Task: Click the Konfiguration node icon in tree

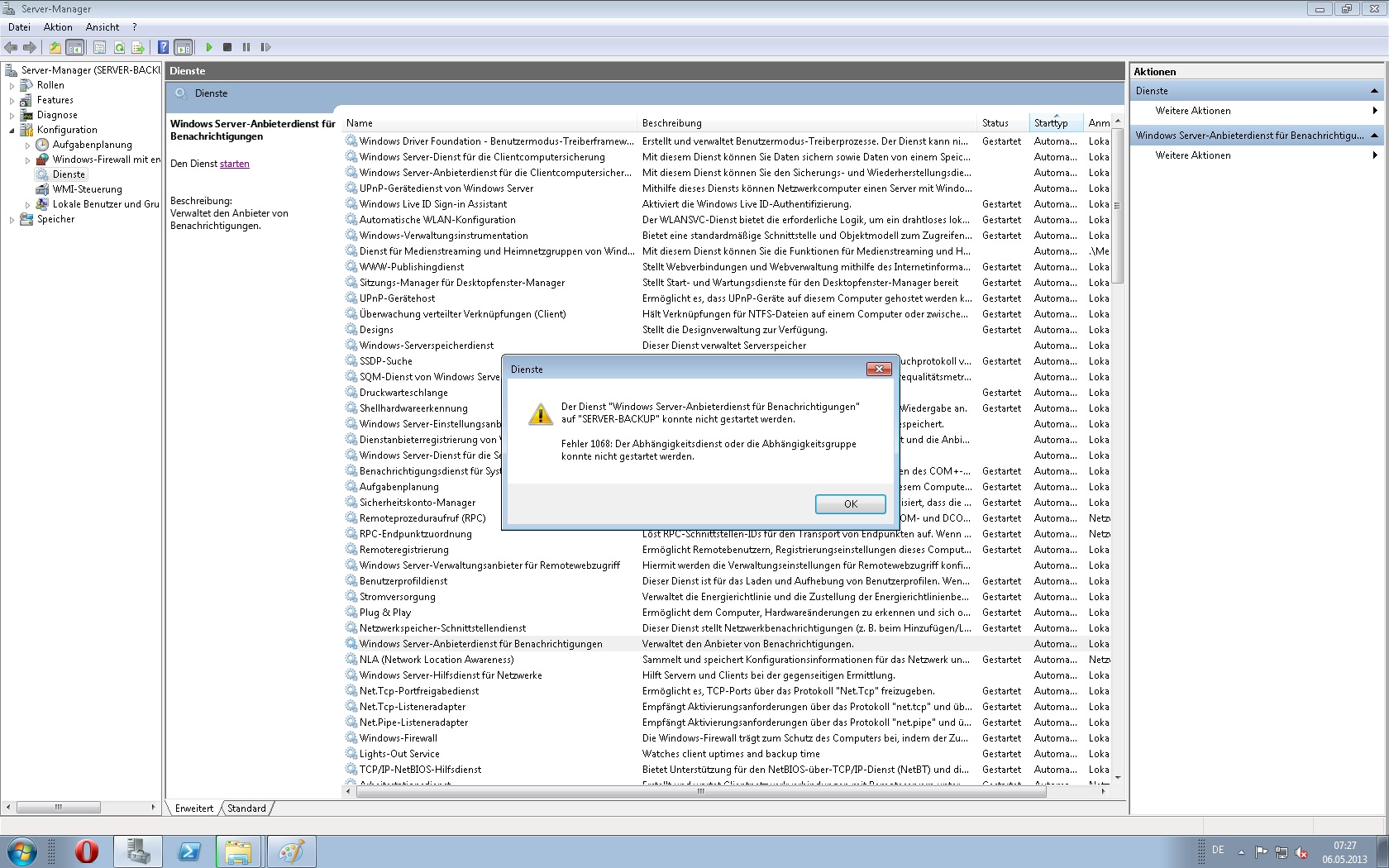Action: (26, 130)
